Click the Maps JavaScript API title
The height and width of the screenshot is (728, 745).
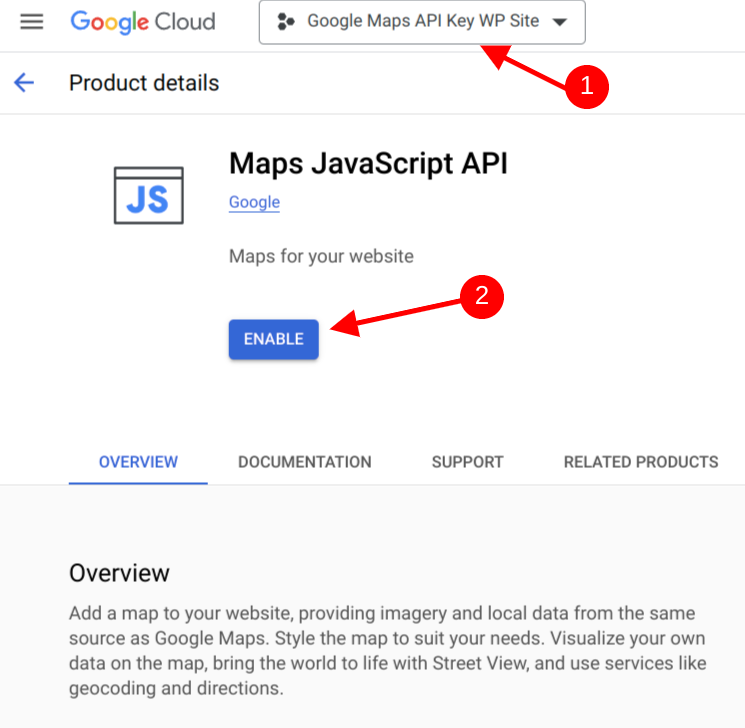click(369, 163)
